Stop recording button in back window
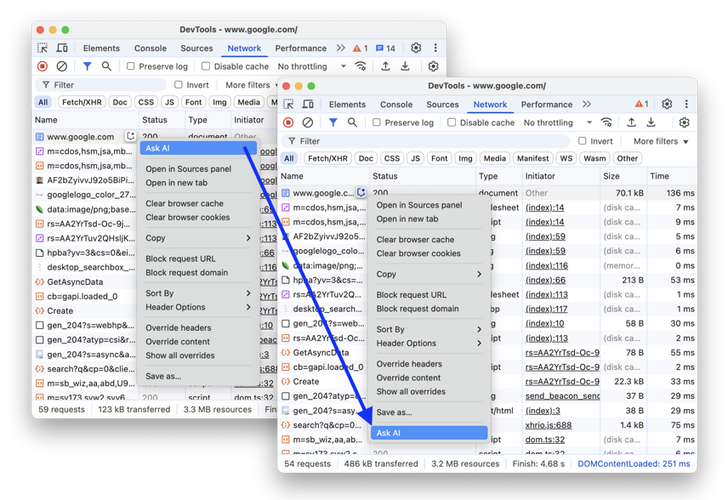 [x=42, y=66]
